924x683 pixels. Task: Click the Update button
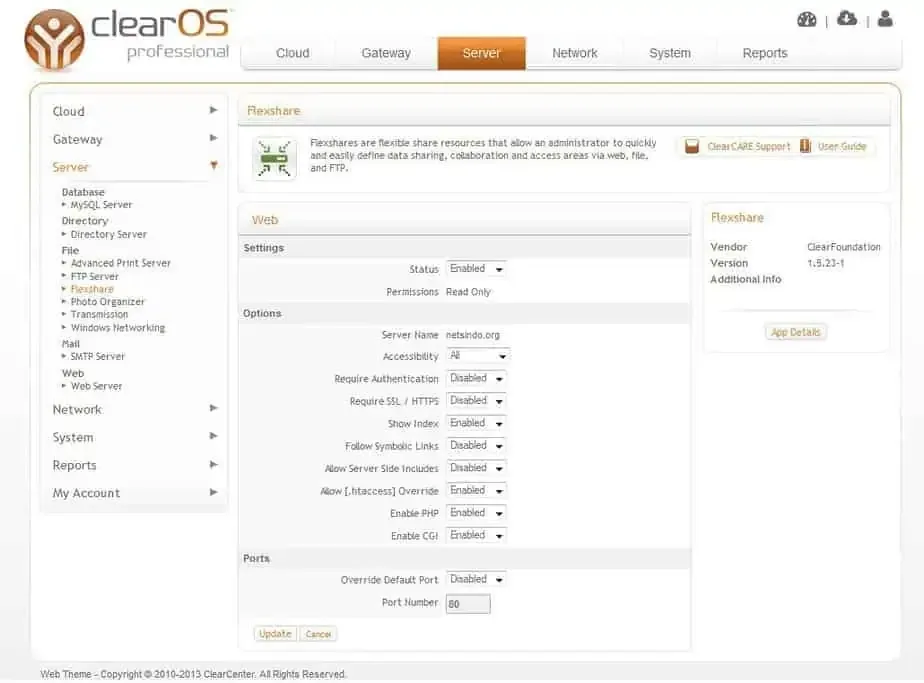pyautogui.click(x=275, y=634)
